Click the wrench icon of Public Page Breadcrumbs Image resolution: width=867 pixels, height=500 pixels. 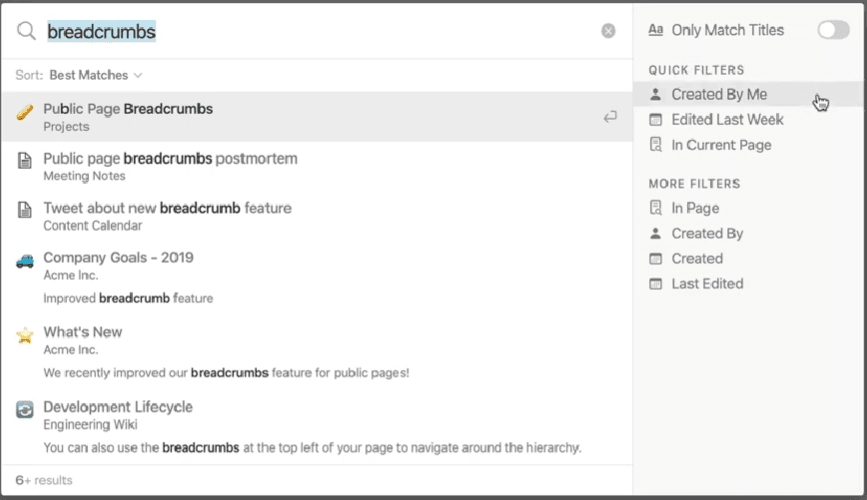pos(25,111)
